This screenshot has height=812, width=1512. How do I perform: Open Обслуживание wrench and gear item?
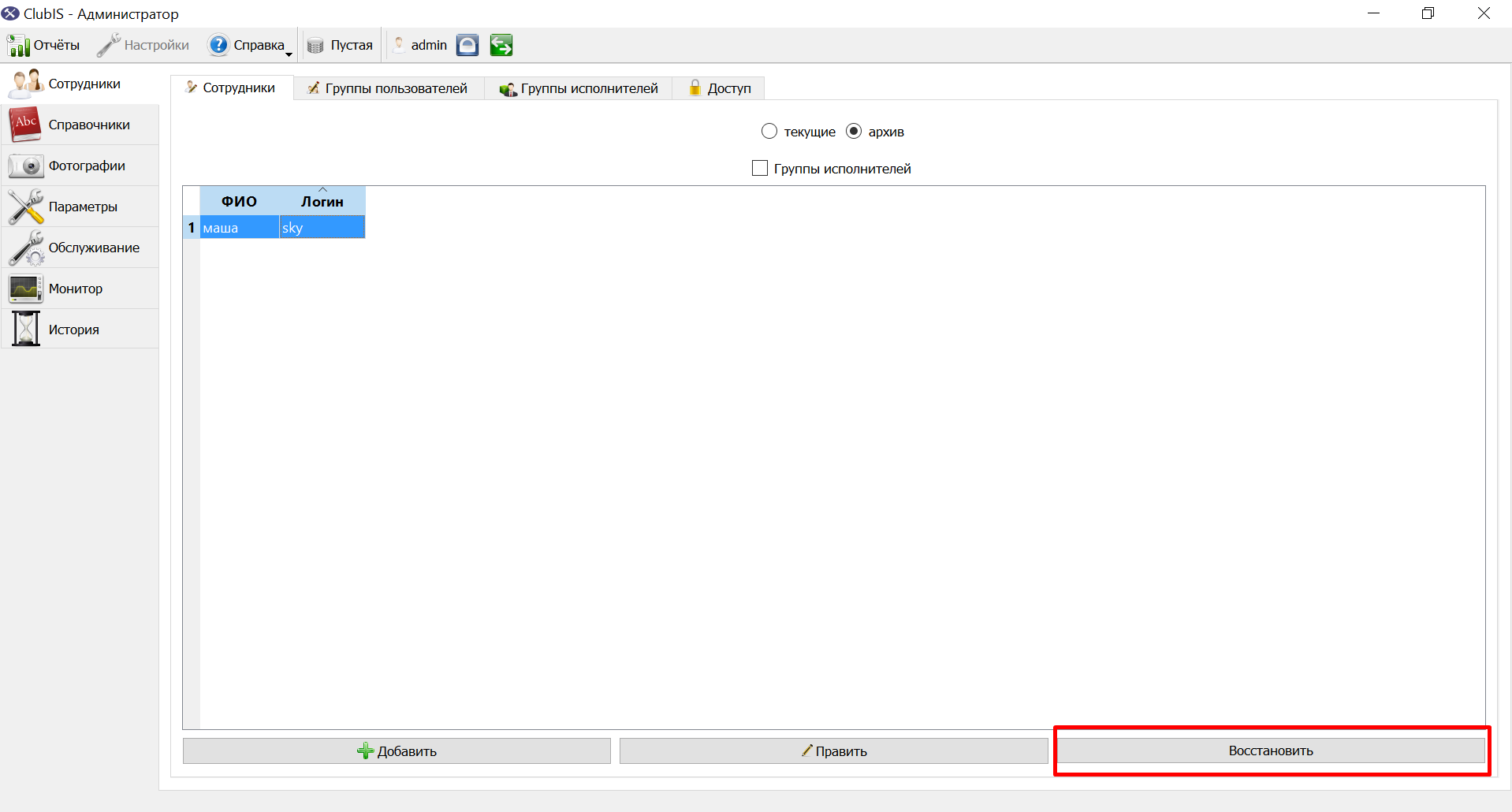80,248
